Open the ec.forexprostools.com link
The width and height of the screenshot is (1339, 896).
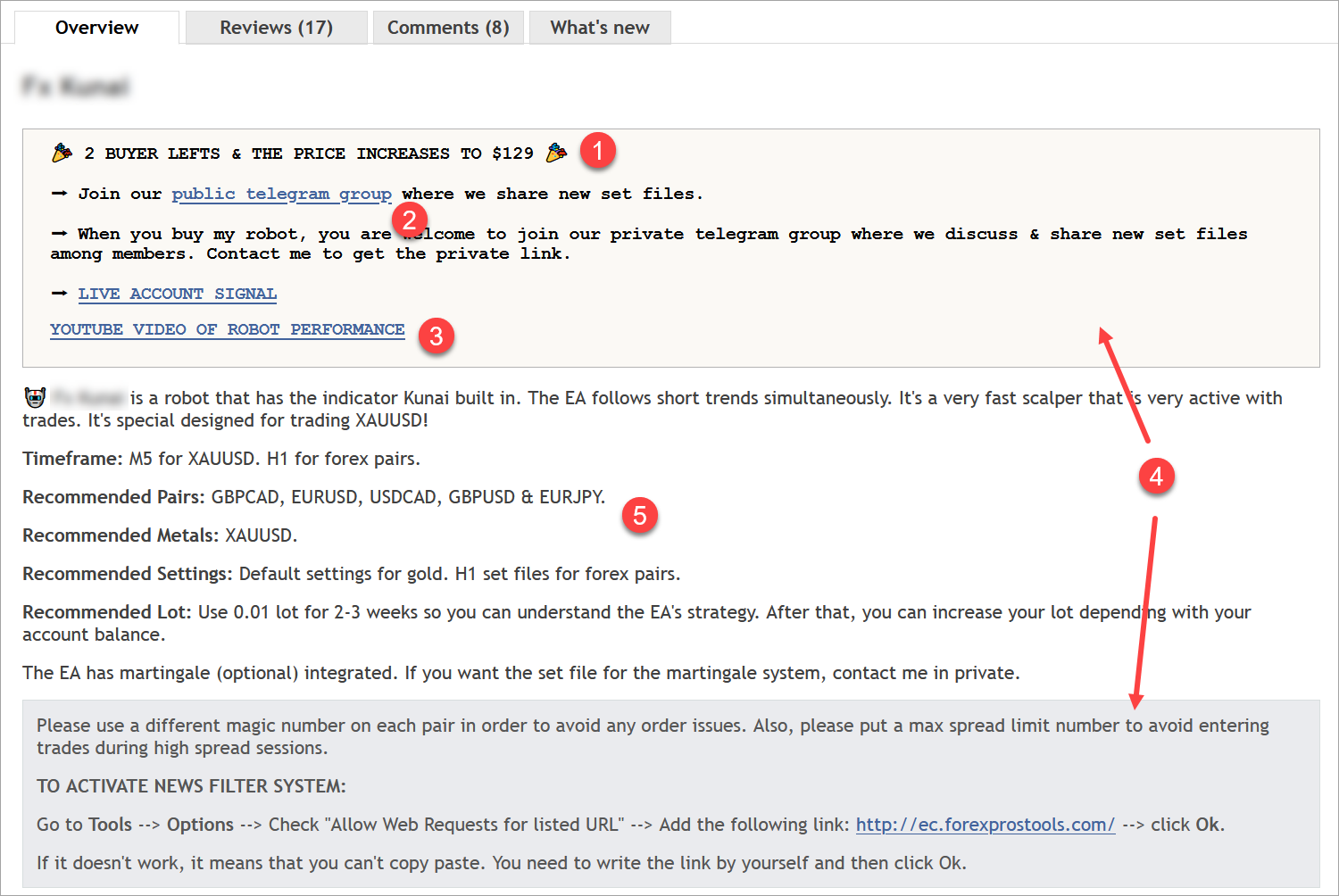tap(985, 825)
